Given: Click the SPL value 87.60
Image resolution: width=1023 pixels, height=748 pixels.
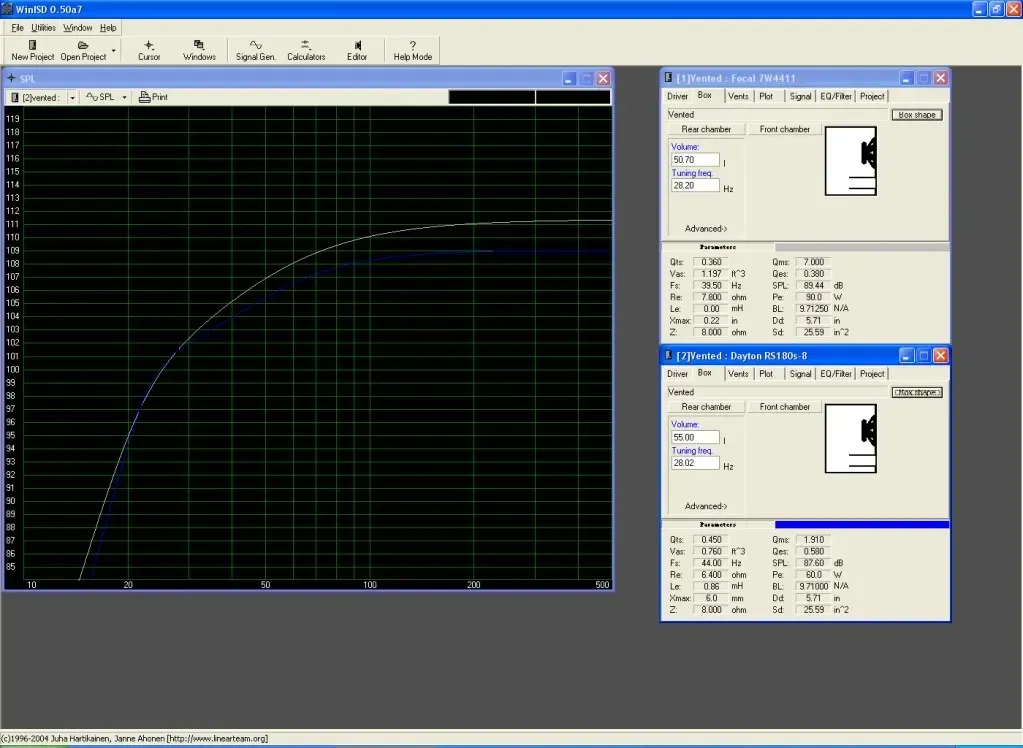Looking at the screenshot, I should 814,563.
